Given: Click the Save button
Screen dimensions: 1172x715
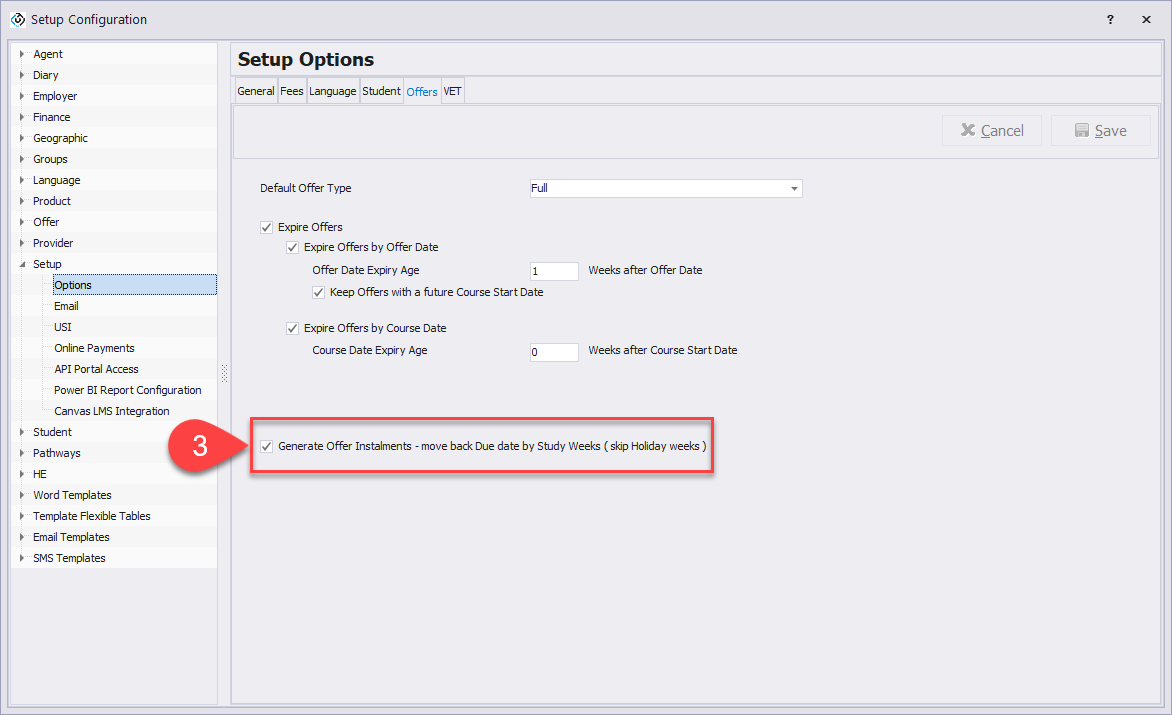Looking at the screenshot, I should [x=1100, y=131].
